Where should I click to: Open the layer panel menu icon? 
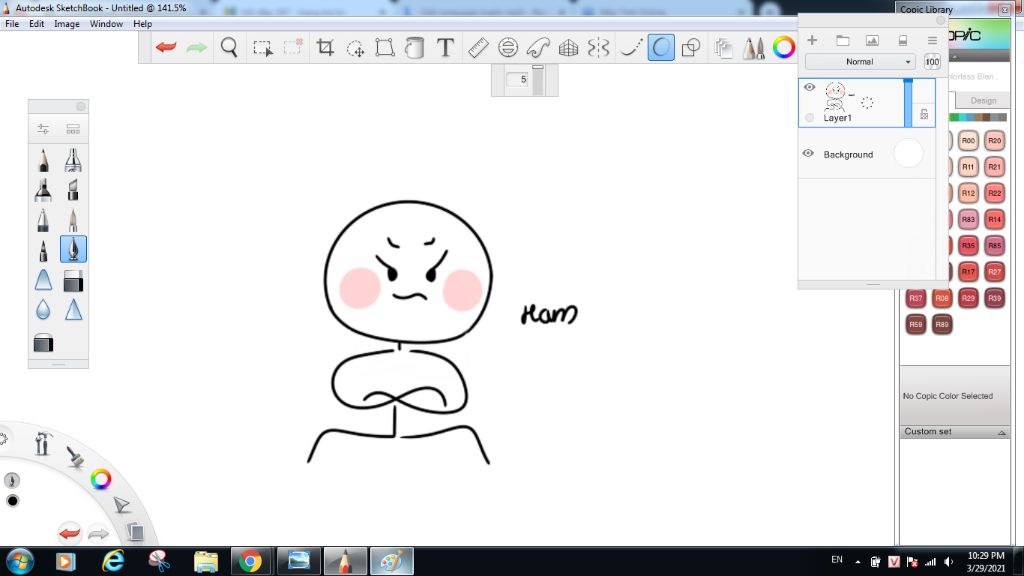point(932,40)
